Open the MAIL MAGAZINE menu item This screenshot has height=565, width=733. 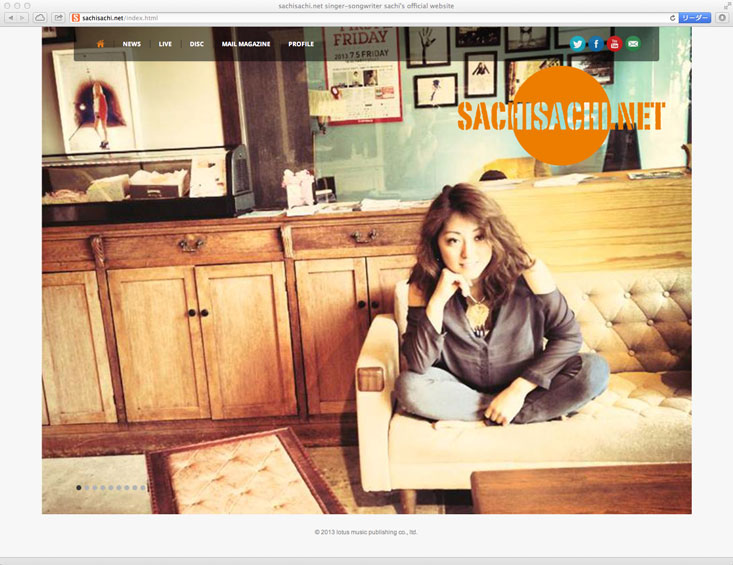(x=246, y=44)
